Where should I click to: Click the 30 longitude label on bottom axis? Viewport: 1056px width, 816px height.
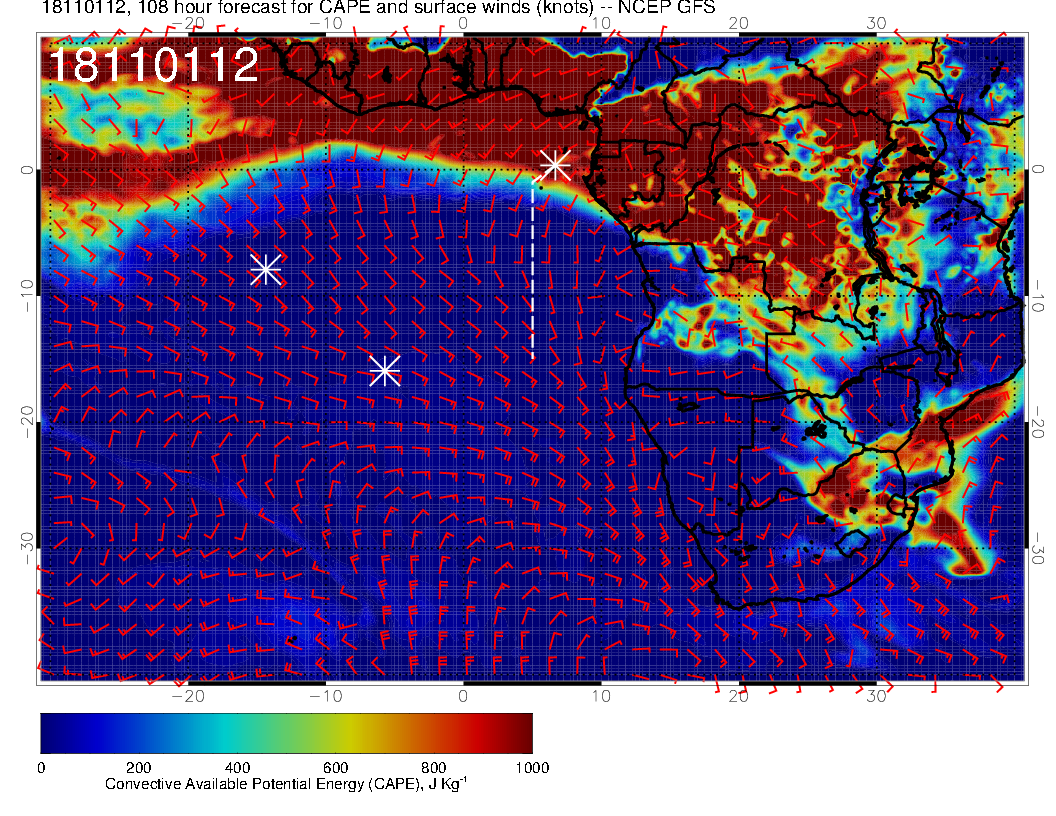tap(877, 694)
